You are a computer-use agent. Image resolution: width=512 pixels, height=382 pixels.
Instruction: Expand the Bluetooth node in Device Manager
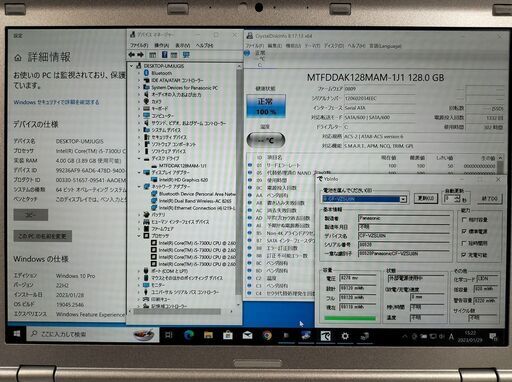[x=139, y=73]
